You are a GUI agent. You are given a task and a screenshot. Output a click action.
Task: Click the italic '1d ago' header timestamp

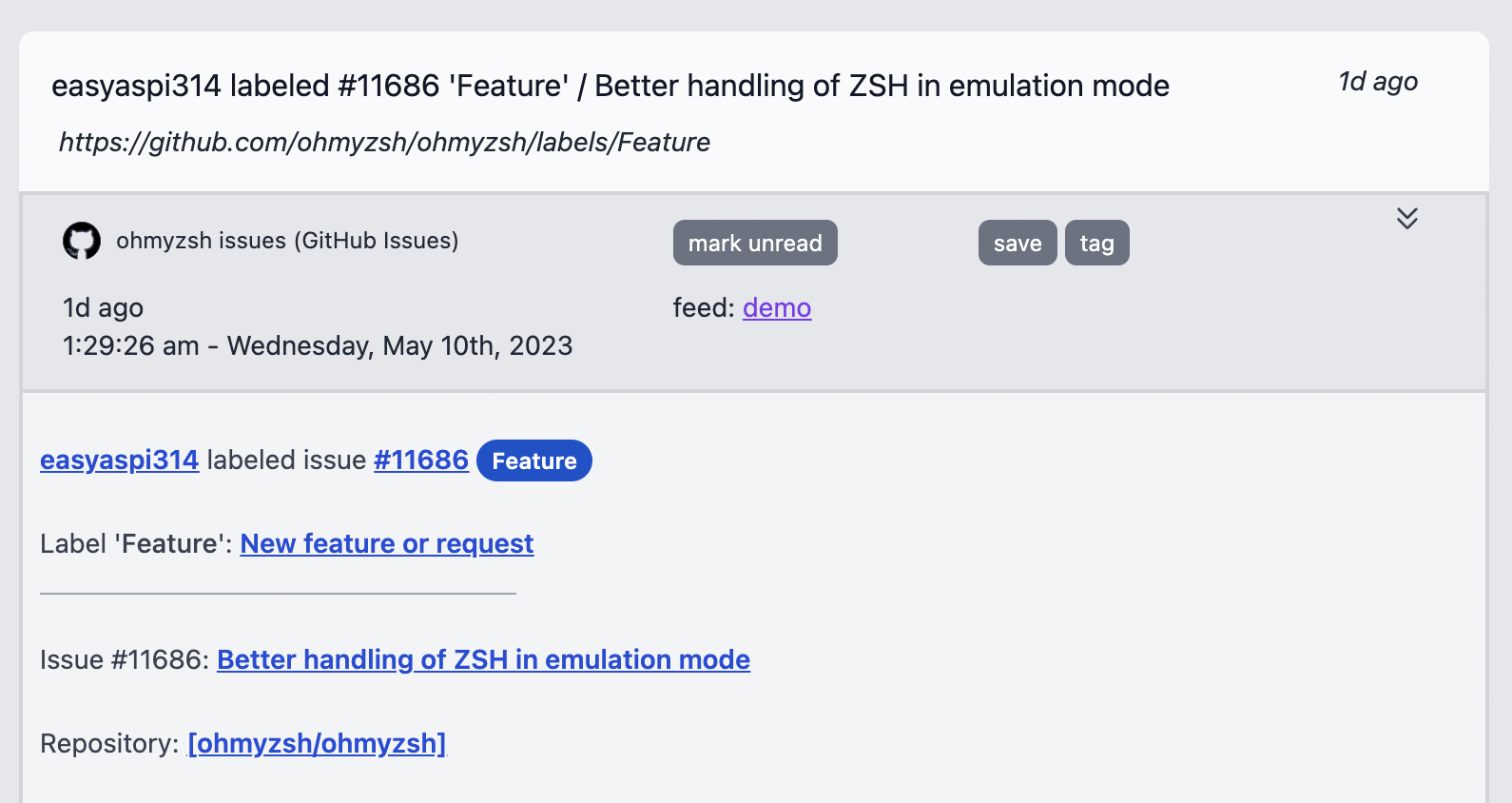[x=1378, y=82]
